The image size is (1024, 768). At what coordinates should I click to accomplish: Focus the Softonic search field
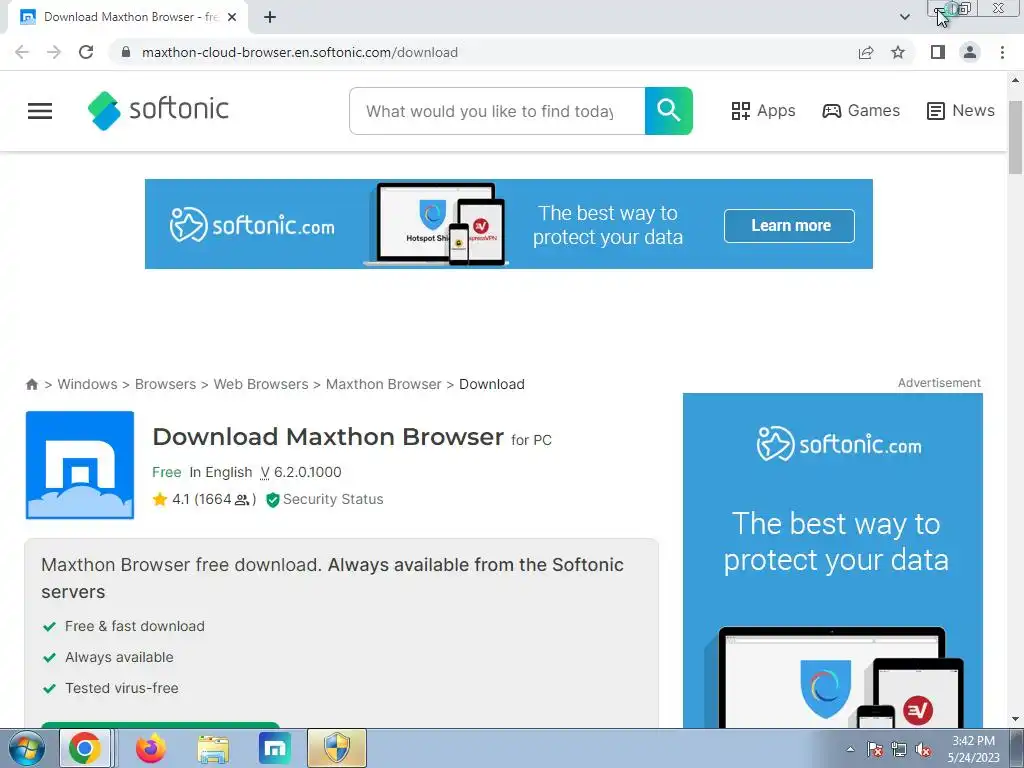tap(497, 111)
